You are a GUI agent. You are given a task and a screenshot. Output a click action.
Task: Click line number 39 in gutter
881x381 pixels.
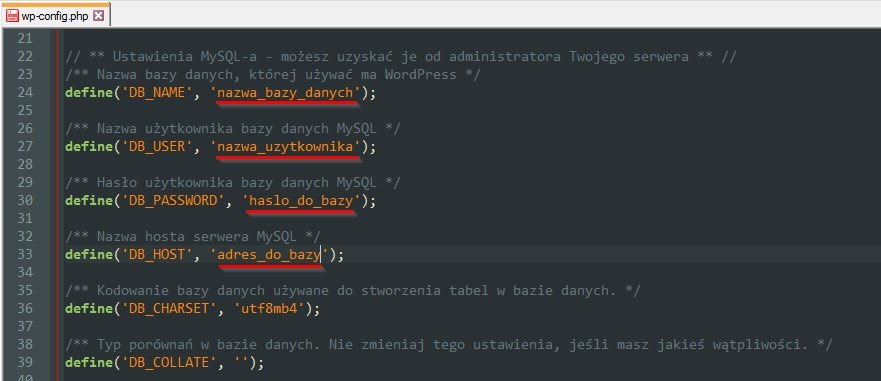click(25, 362)
